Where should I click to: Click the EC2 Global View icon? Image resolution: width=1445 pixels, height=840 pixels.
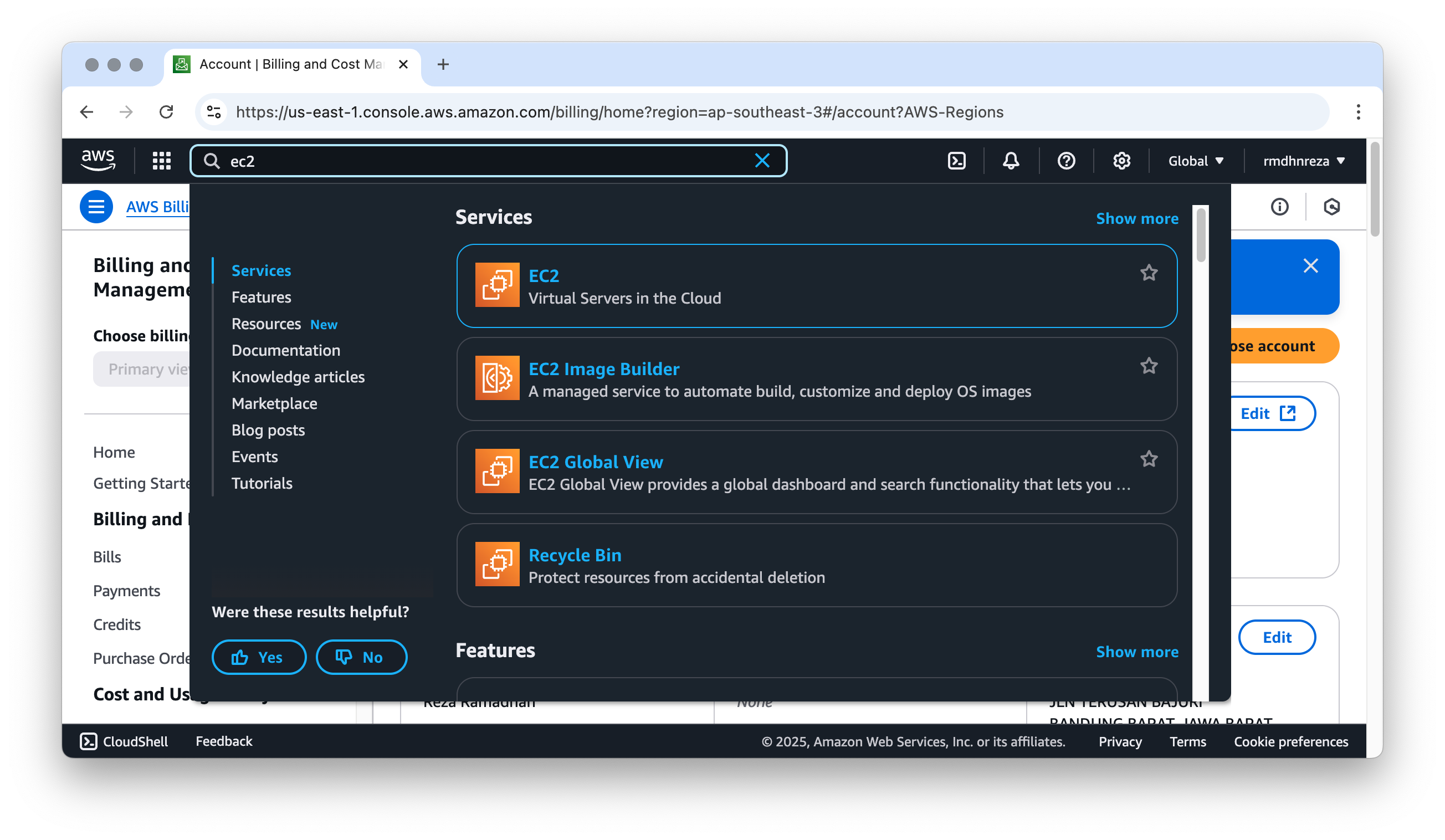497,472
